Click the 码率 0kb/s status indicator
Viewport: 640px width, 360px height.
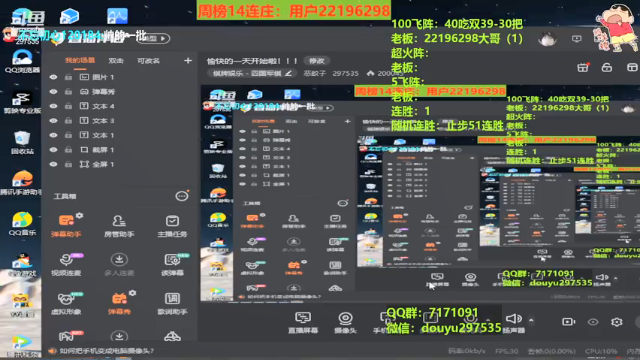click(467, 351)
